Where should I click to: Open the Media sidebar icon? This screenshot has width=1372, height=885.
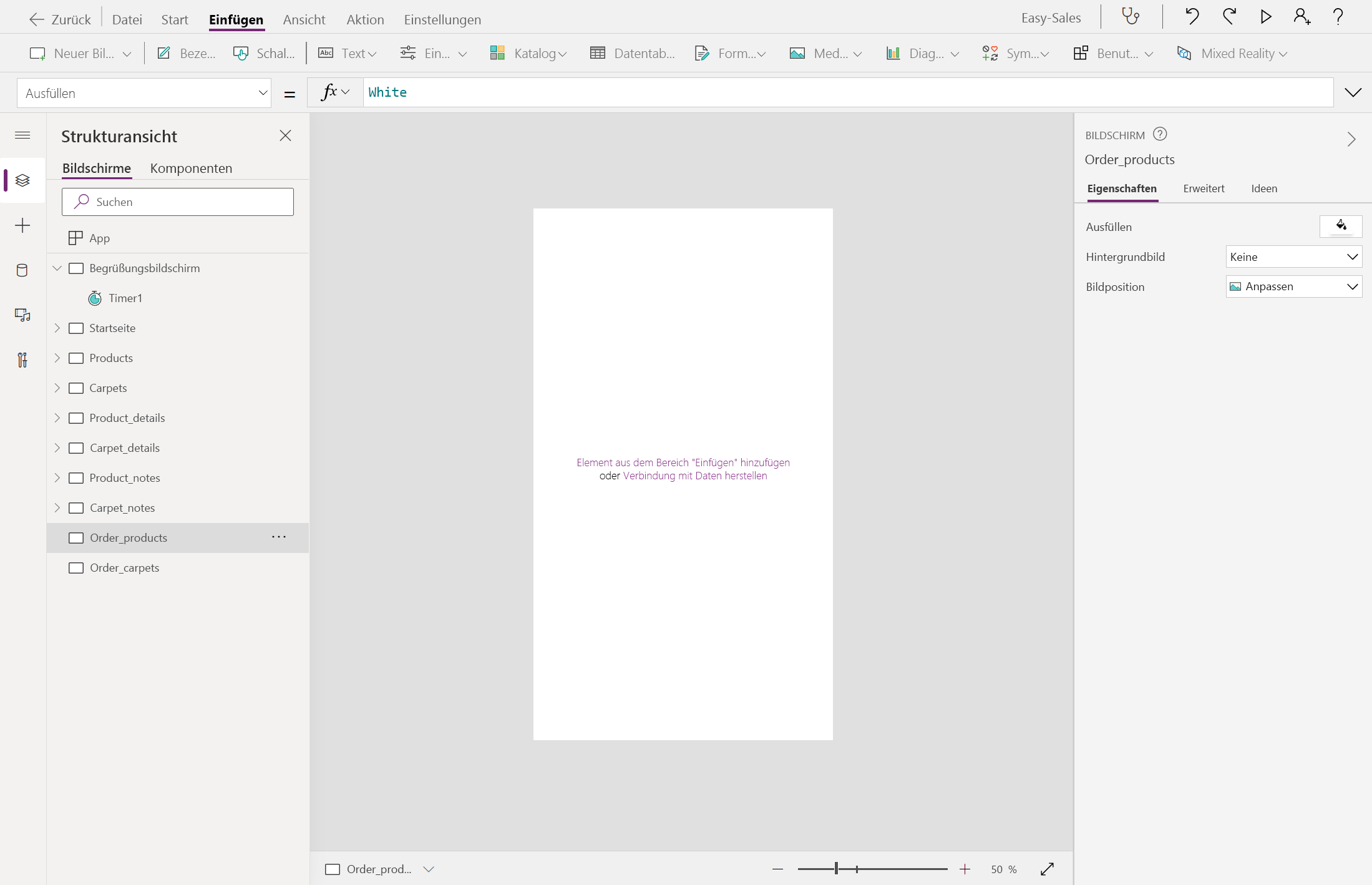click(x=22, y=315)
